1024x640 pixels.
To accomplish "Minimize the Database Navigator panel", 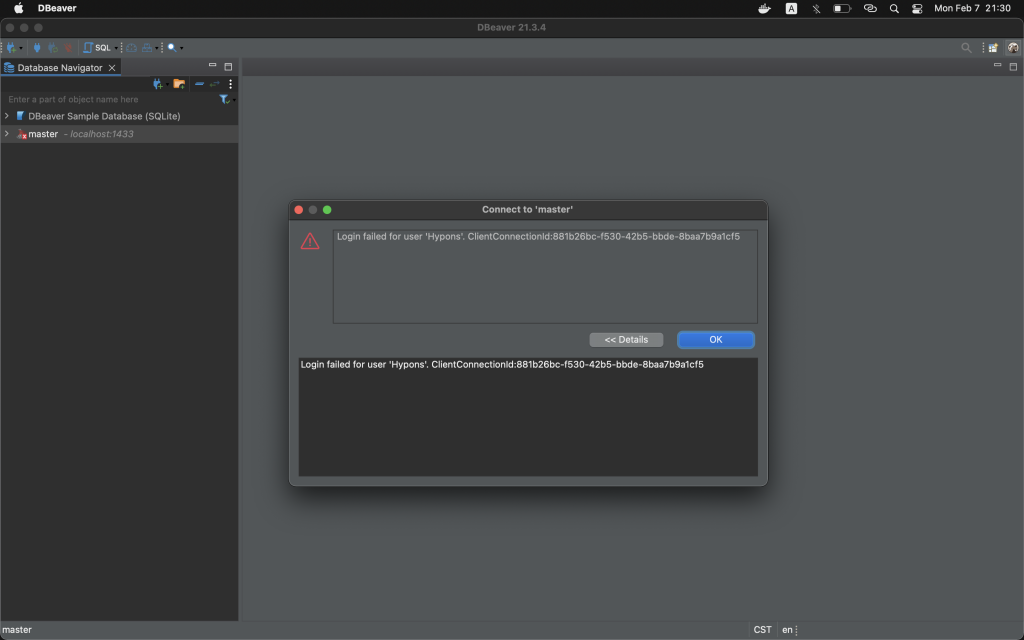I will pos(212,65).
